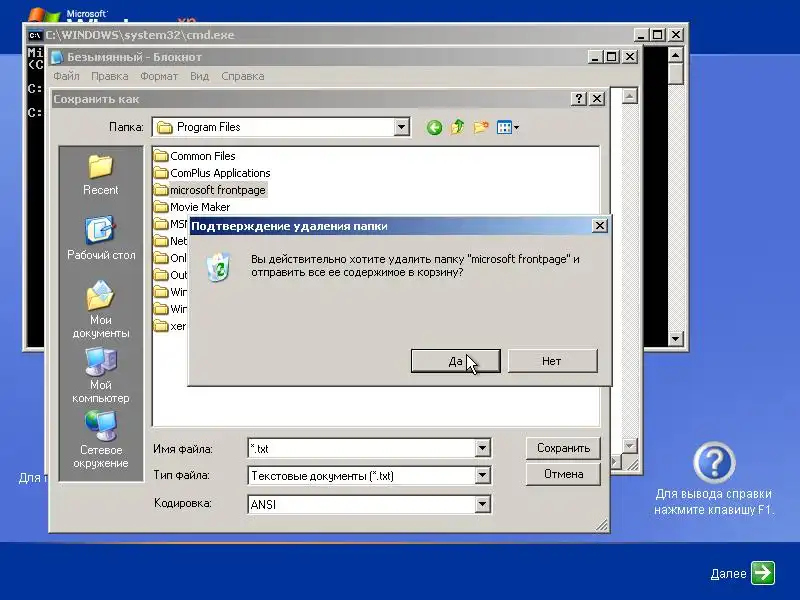
Task: Click the Program Files folder icon in Папка box
Action: point(164,128)
